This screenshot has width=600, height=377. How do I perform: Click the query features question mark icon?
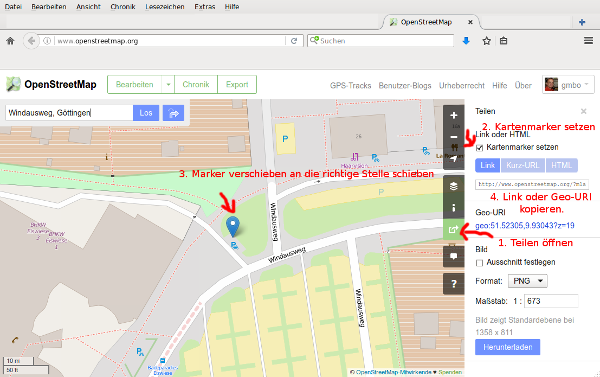pos(453,284)
